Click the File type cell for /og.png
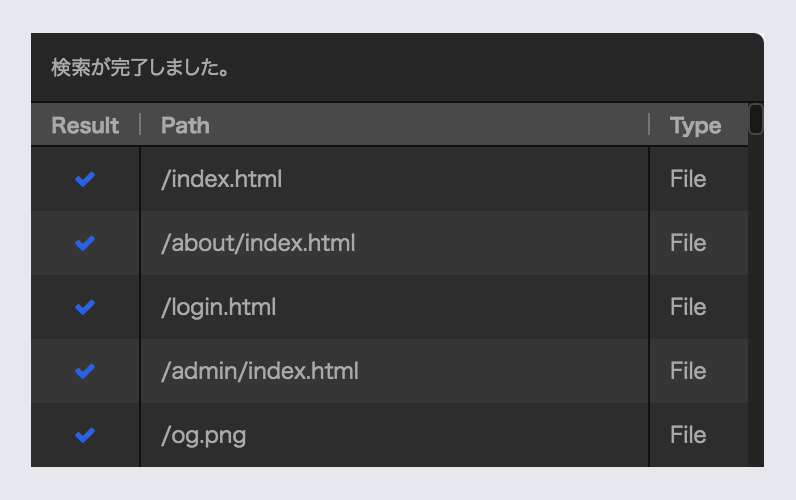The width and height of the screenshot is (796, 500). click(688, 435)
